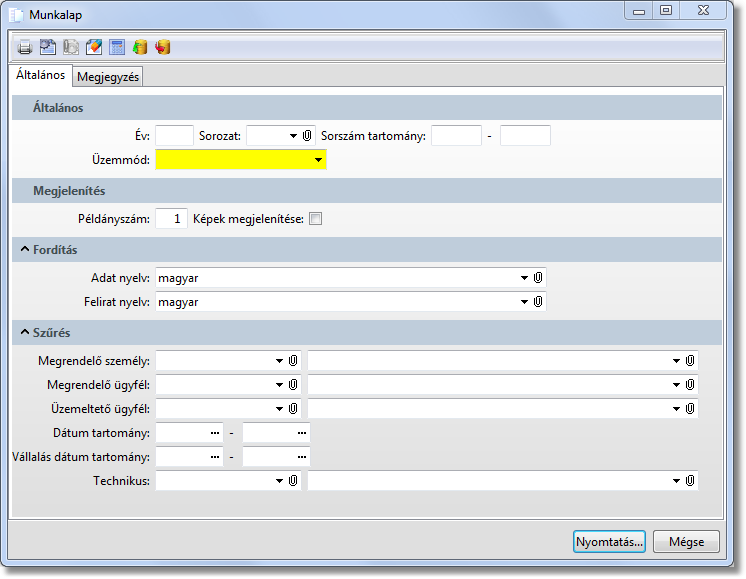Collapse the Szűrés section
Screen dimensions: 746x579
pyautogui.click(x=25, y=332)
